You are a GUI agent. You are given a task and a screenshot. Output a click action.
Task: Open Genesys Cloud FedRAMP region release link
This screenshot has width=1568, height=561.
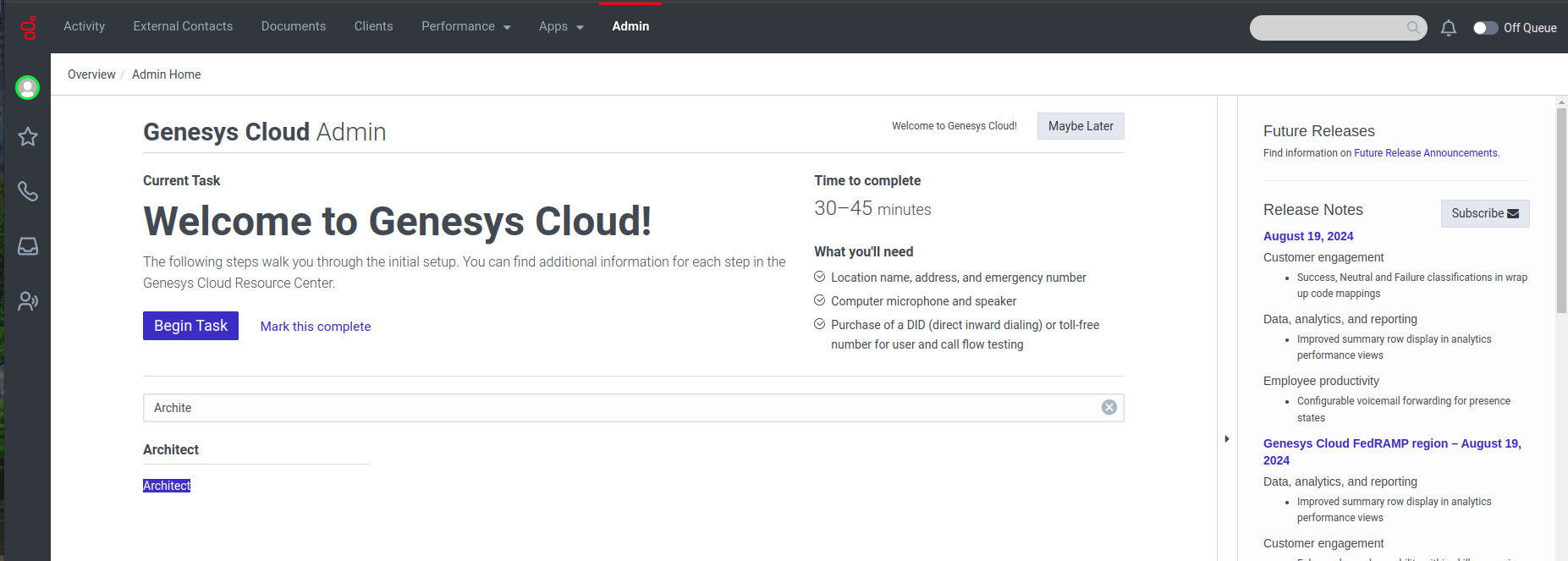pos(1392,452)
